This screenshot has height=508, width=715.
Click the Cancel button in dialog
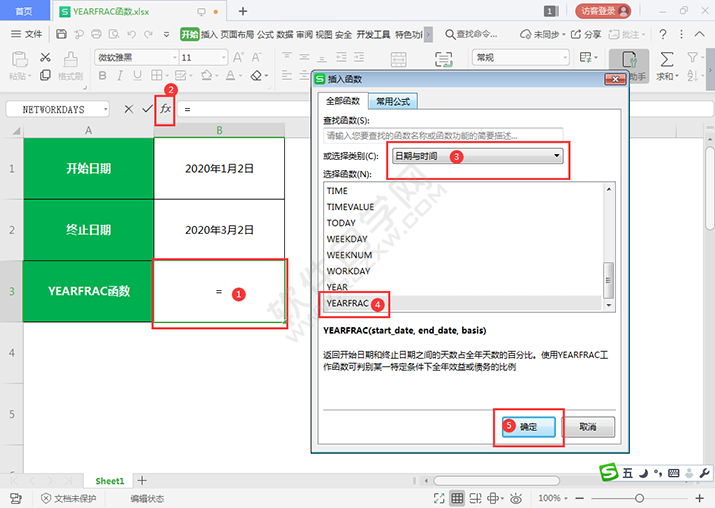(x=588, y=427)
